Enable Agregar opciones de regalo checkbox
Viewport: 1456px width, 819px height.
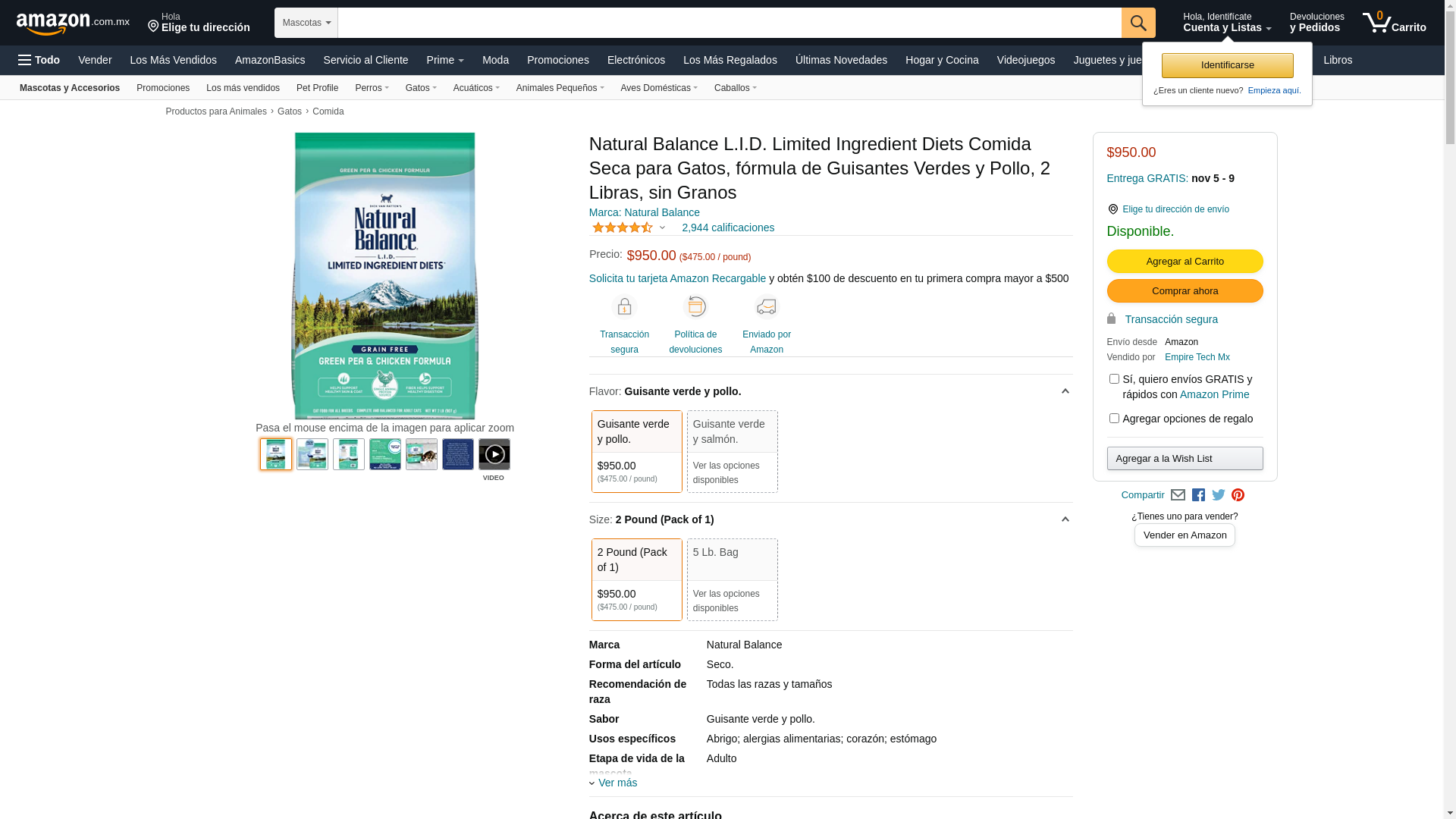1114,419
